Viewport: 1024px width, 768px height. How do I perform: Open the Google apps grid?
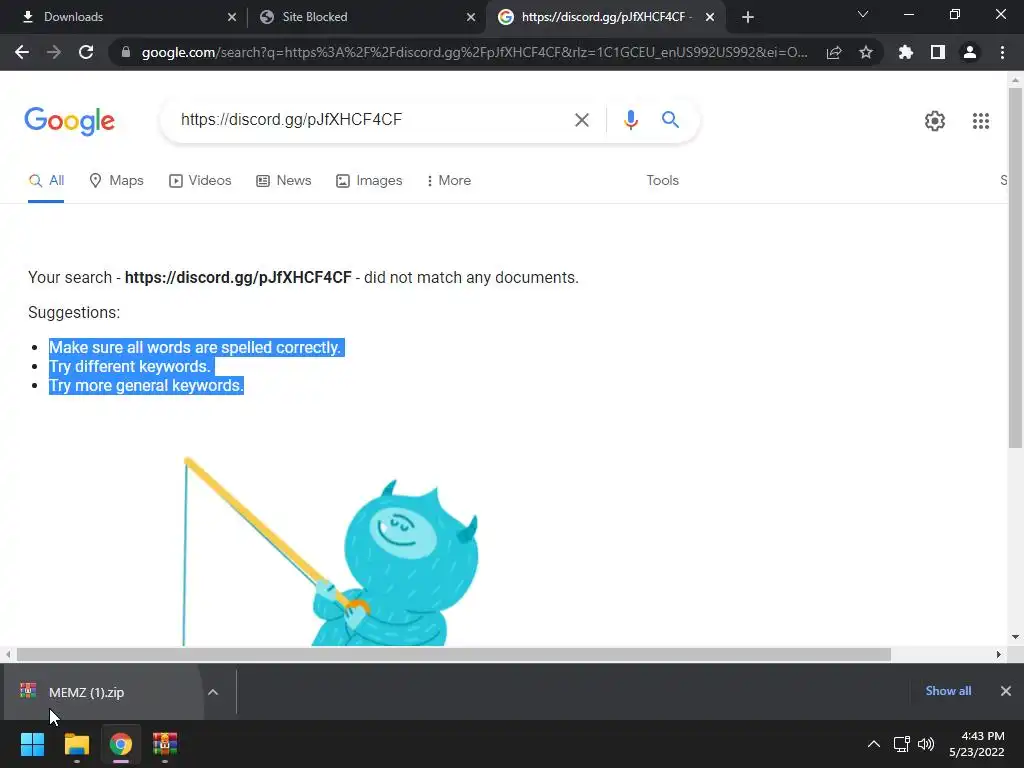pos(980,121)
